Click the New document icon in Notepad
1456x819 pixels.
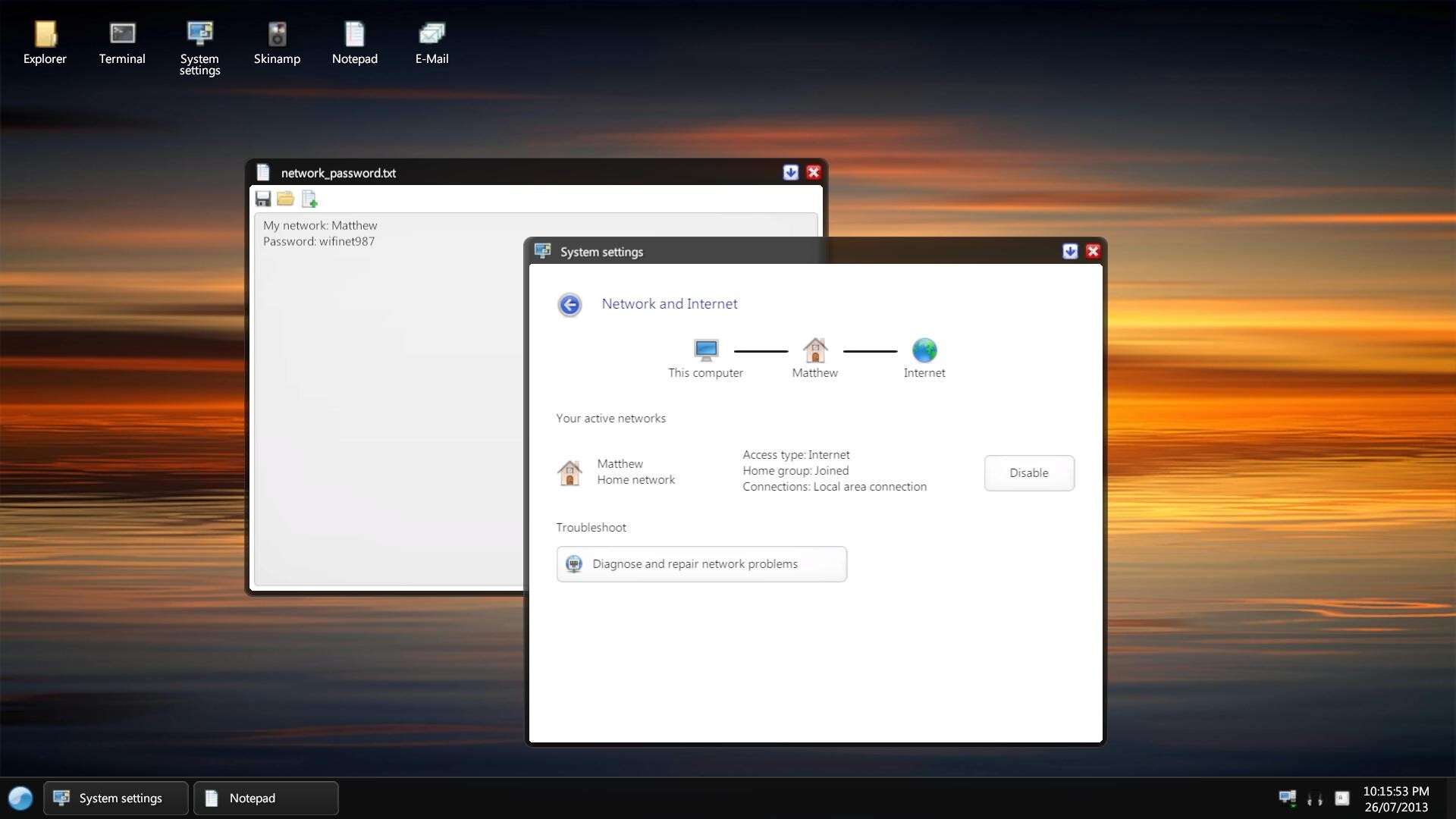click(309, 199)
